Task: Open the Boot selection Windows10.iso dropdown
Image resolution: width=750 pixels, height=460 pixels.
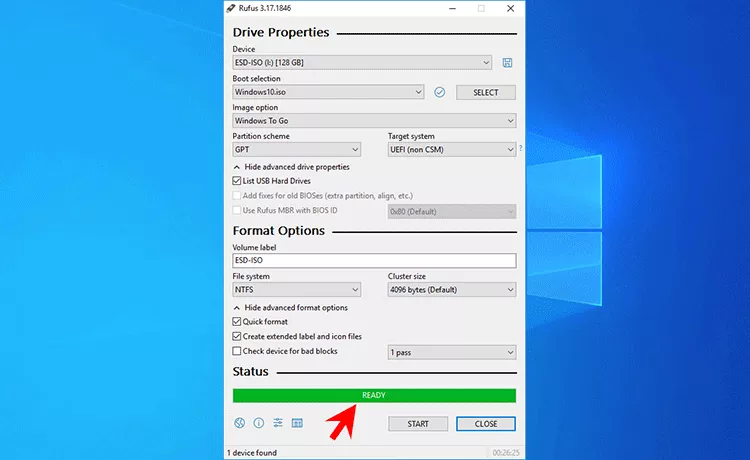Action: (x=328, y=92)
